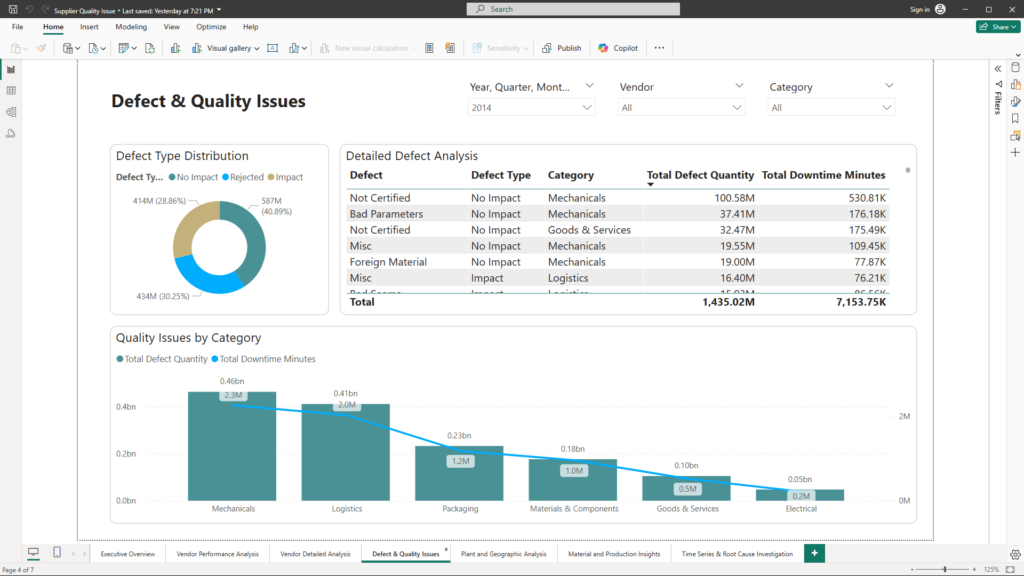The height and width of the screenshot is (576, 1024).
Task: Click the Save icon in title bar
Action: (x=12, y=9)
